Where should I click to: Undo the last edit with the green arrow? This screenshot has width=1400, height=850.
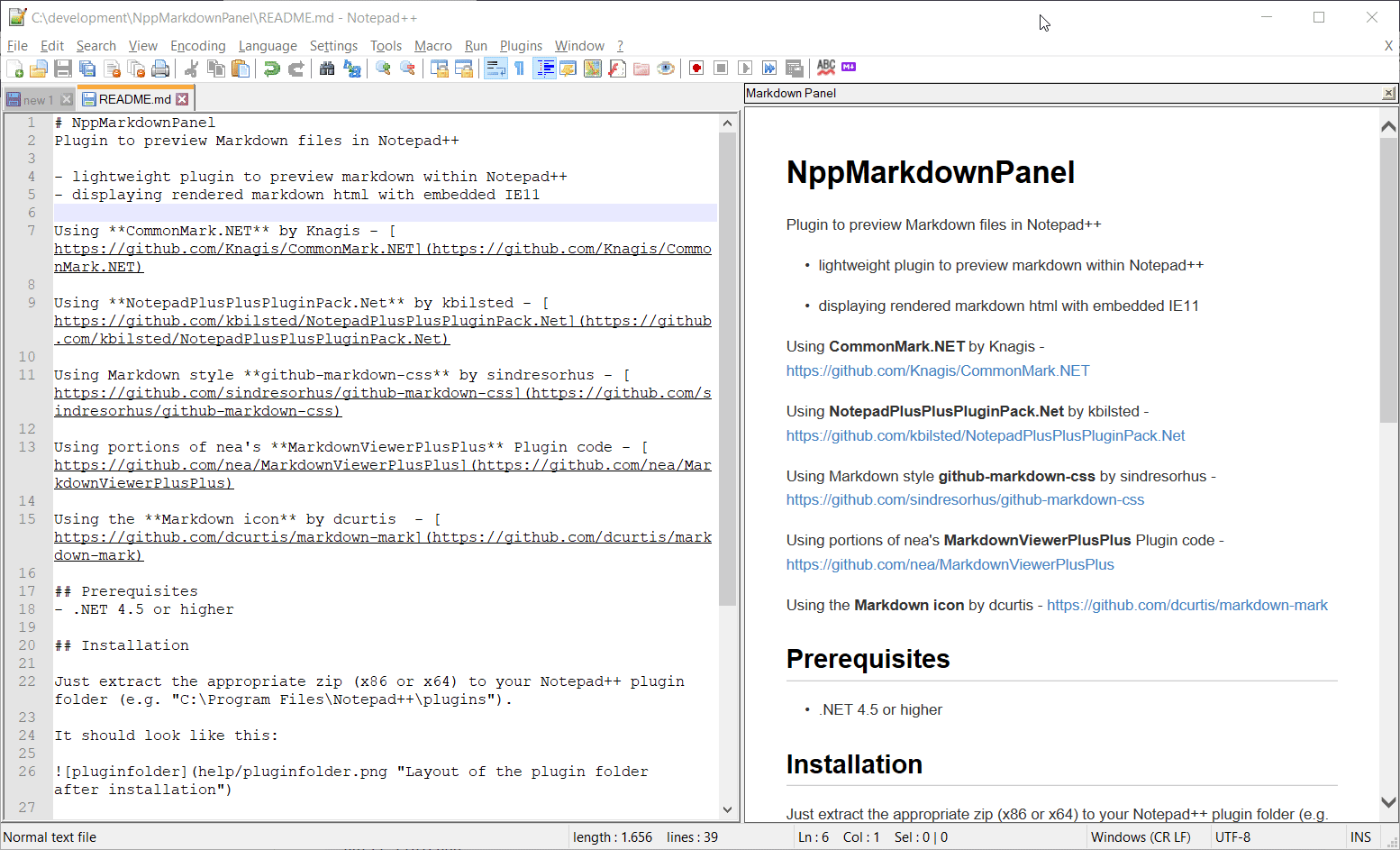pos(271,69)
